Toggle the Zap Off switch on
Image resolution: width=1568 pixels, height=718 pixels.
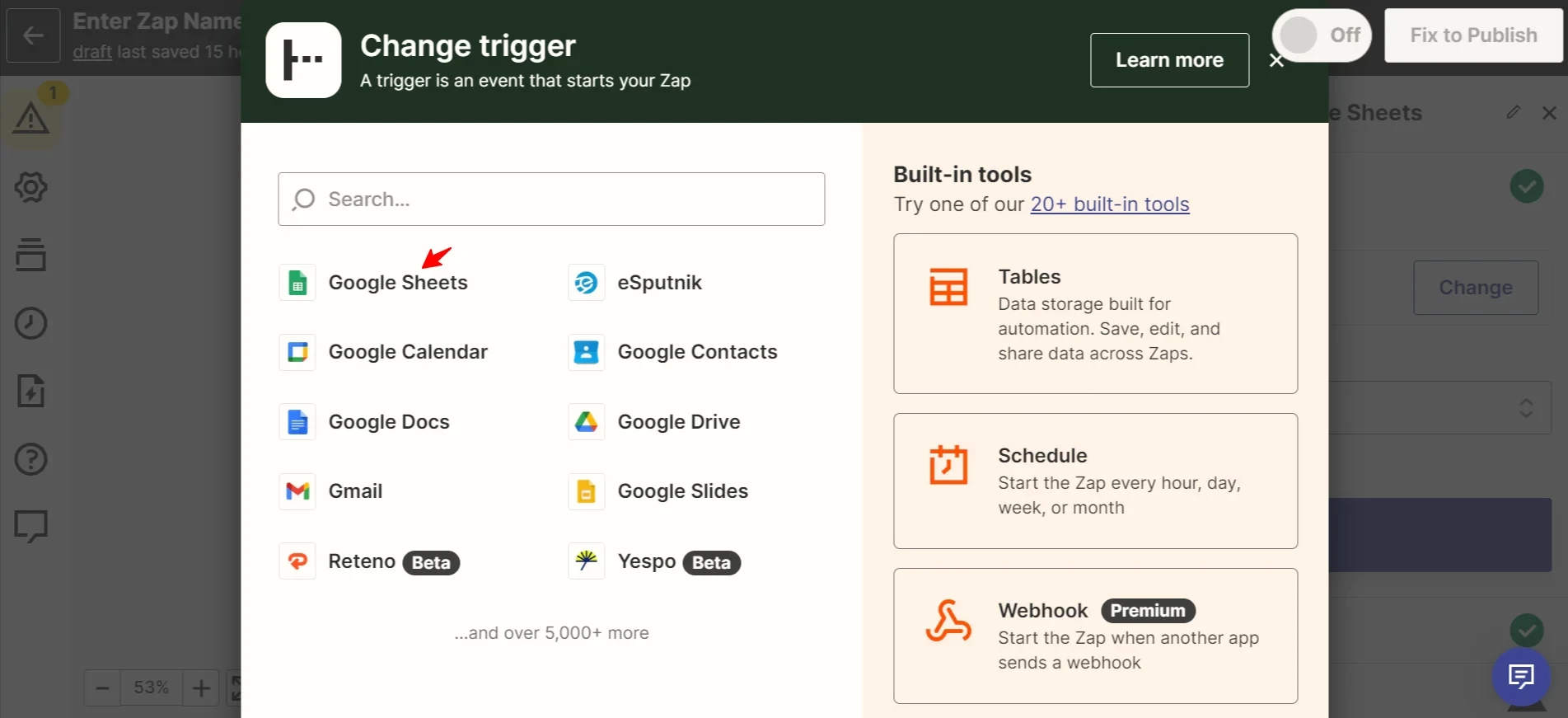(x=1321, y=35)
